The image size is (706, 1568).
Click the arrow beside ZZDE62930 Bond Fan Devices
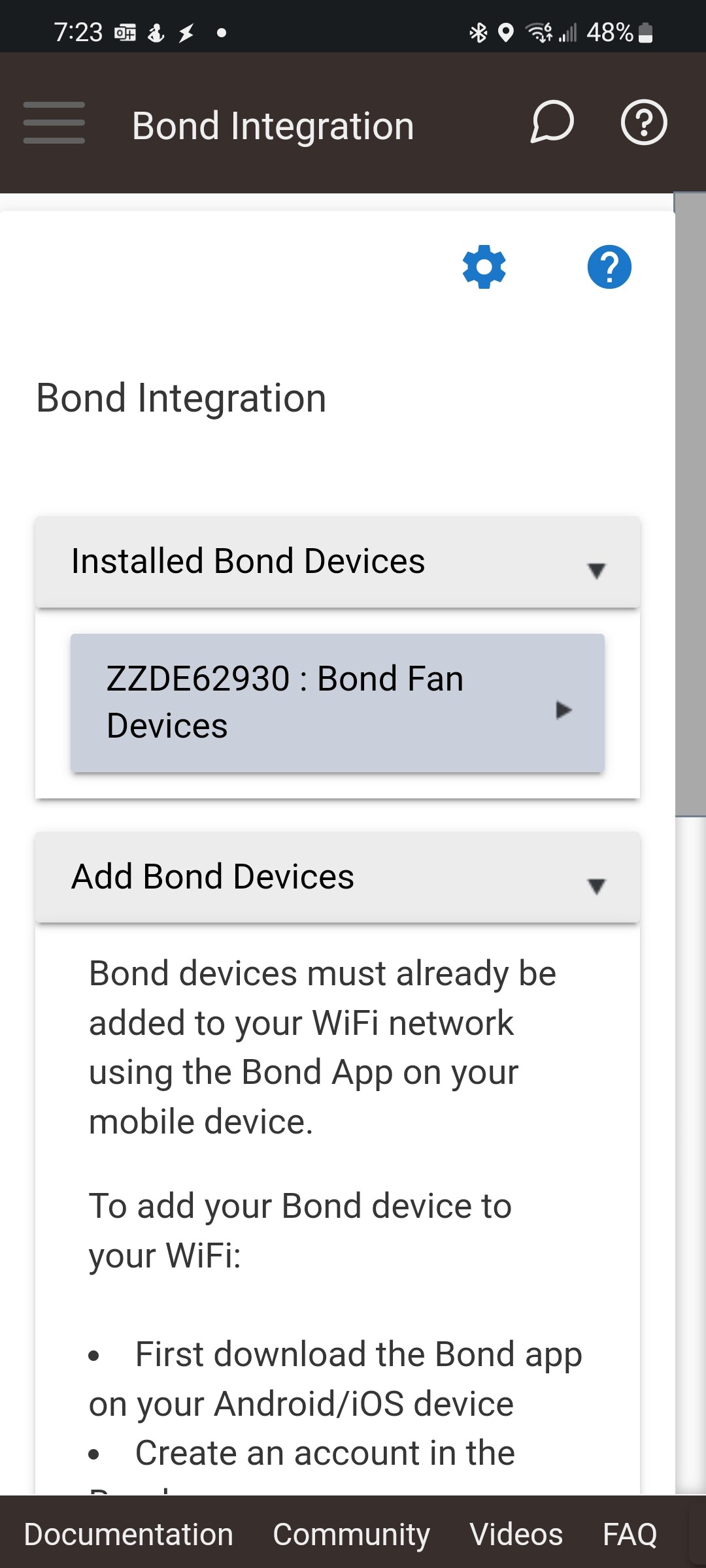[563, 710]
